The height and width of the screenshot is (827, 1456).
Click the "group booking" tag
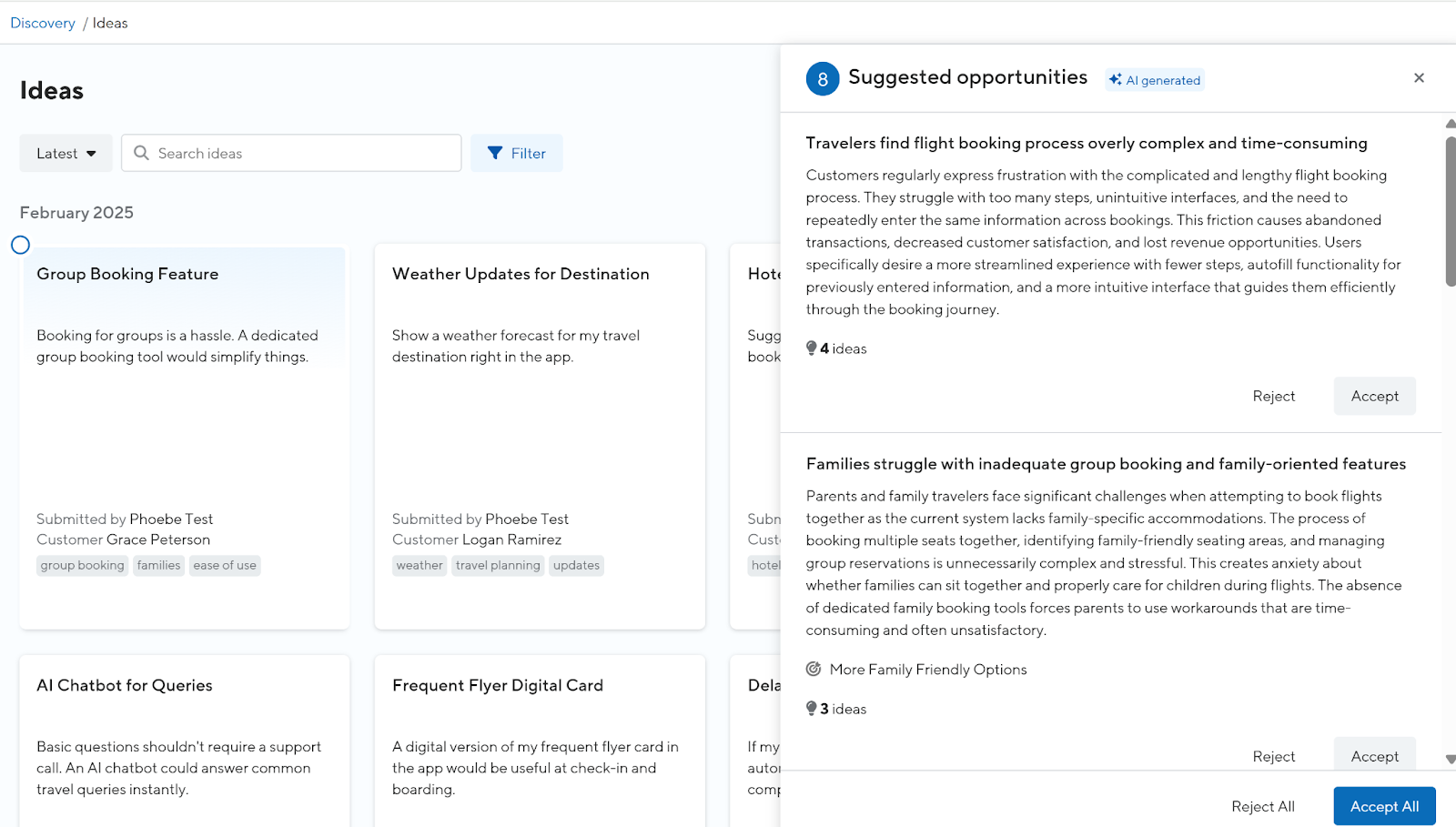point(82,565)
